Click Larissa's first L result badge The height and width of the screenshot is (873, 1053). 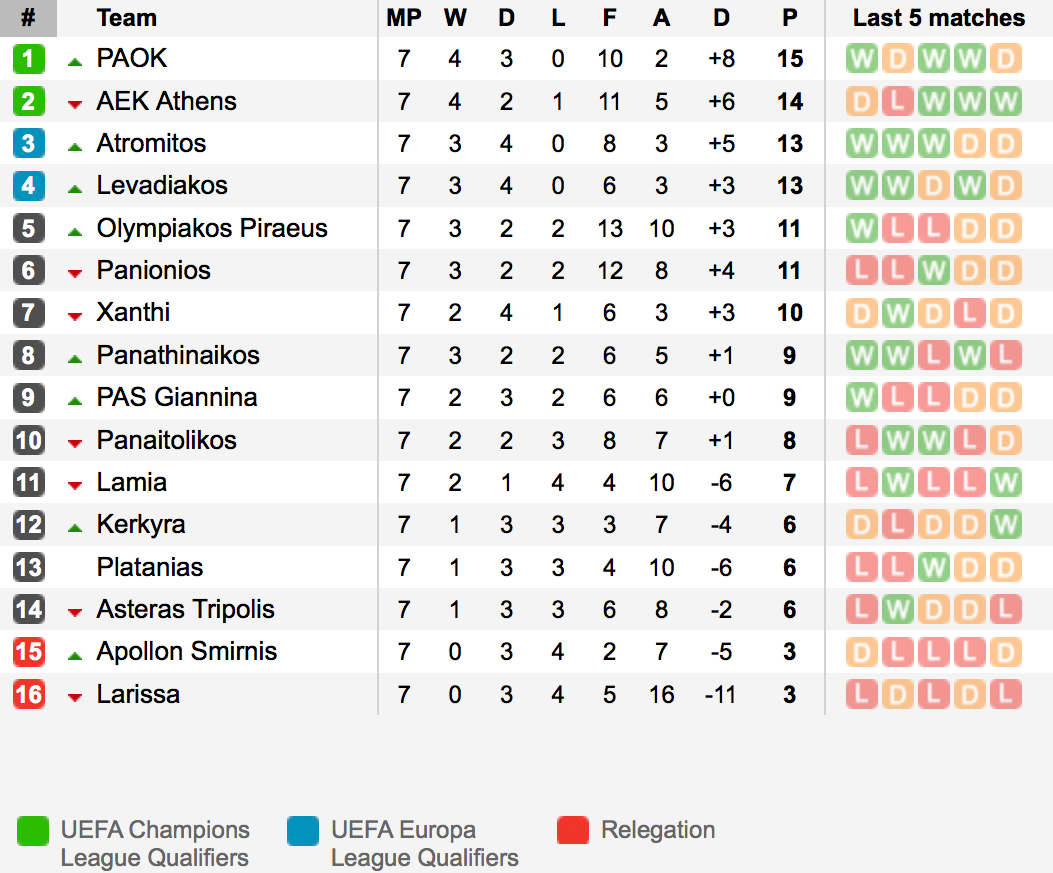tap(862, 694)
